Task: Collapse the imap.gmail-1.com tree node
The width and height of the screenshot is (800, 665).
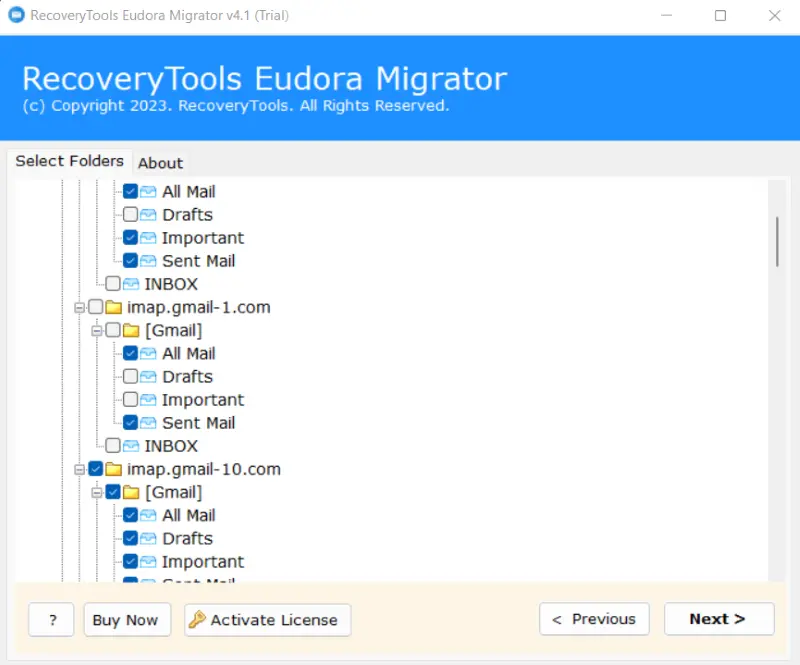Action: point(79,308)
